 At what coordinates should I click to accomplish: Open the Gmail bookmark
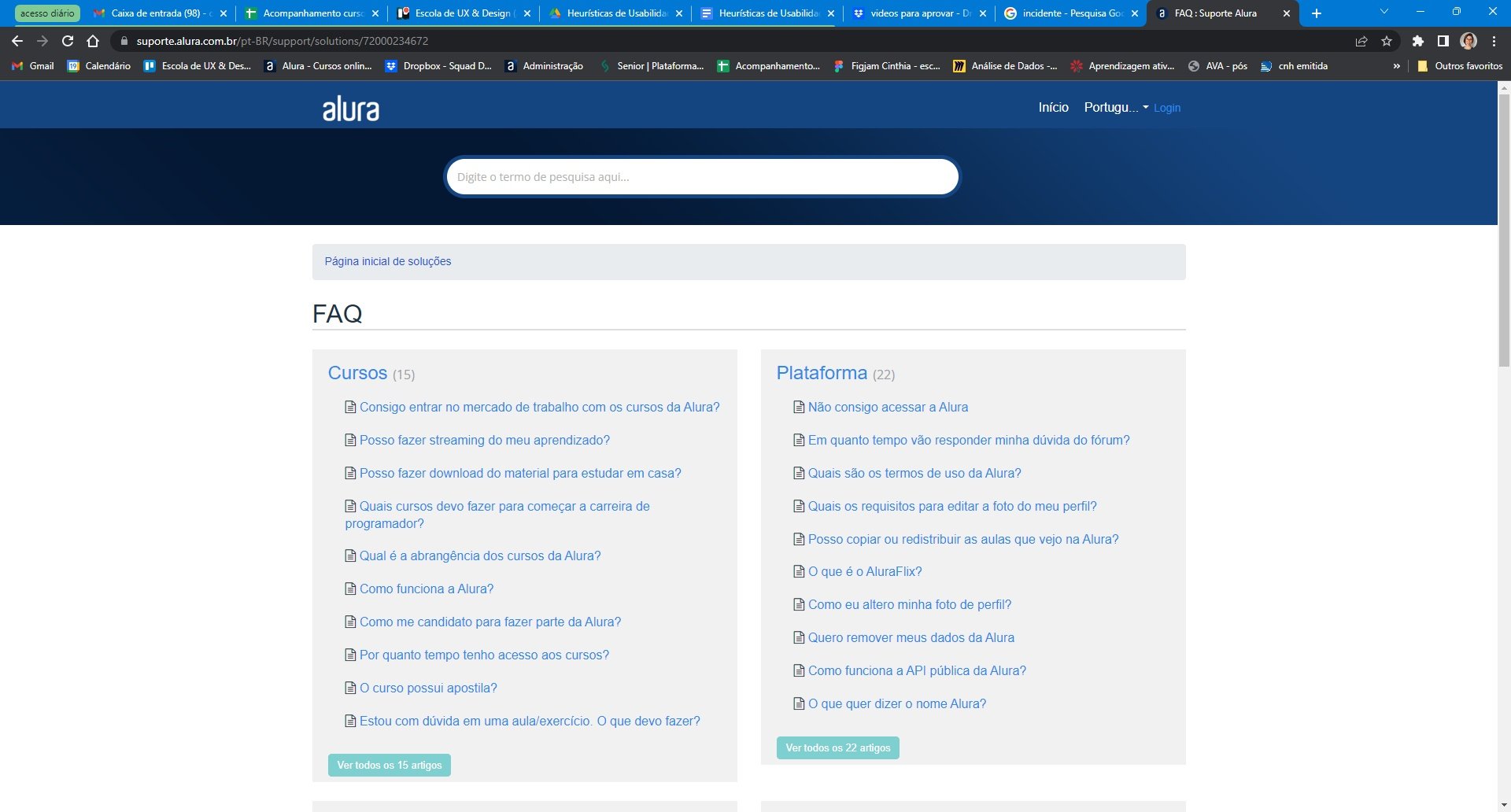click(33, 66)
